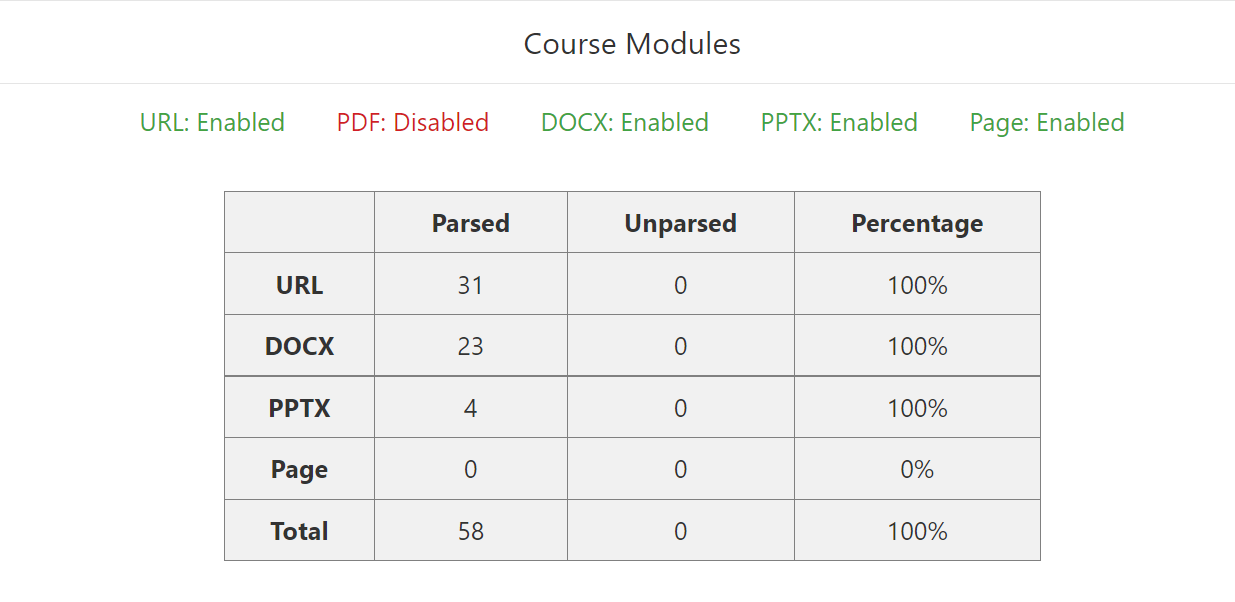Select the Percentage column header

click(x=917, y=223)
